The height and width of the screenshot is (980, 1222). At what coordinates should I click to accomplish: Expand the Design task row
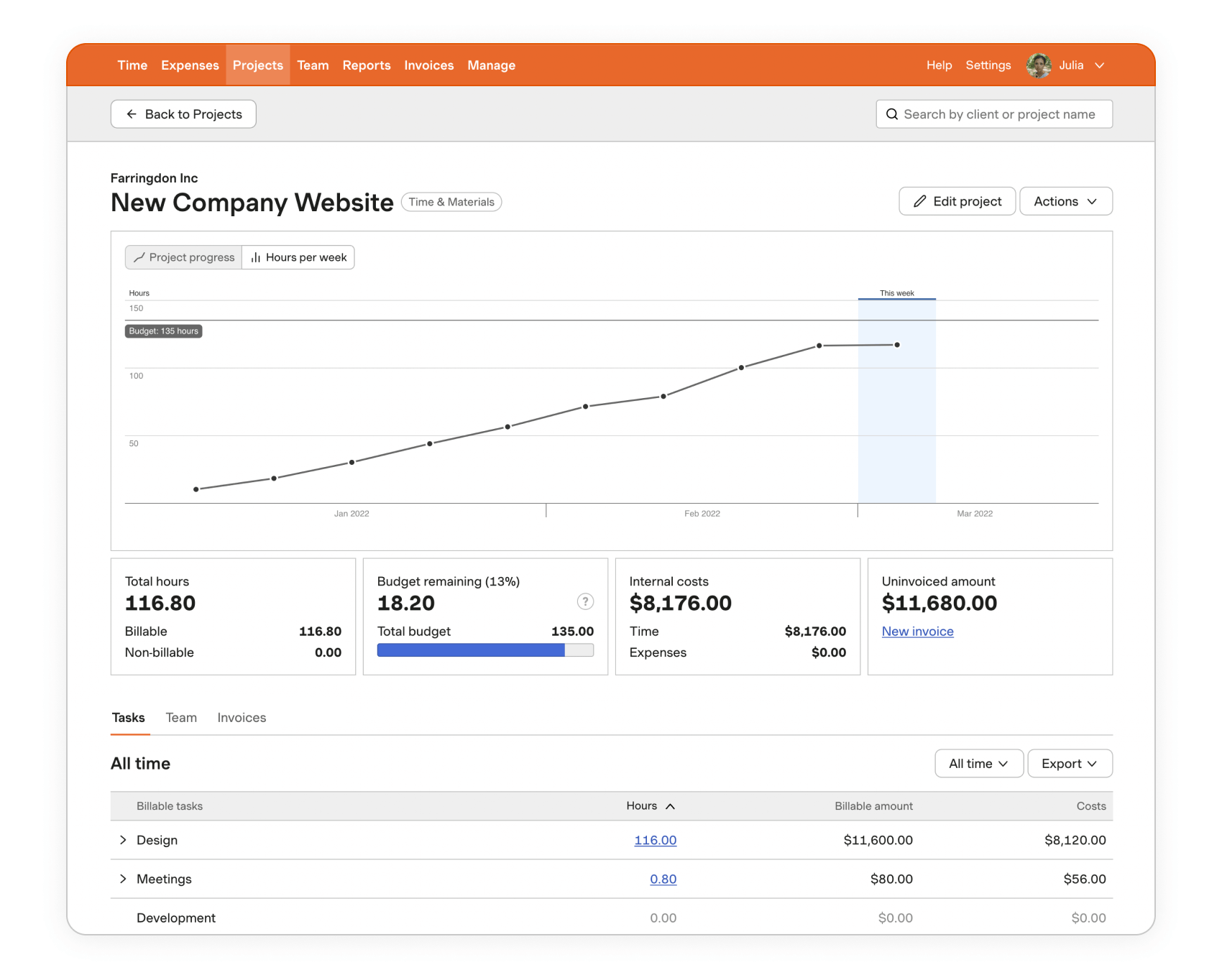122,839
